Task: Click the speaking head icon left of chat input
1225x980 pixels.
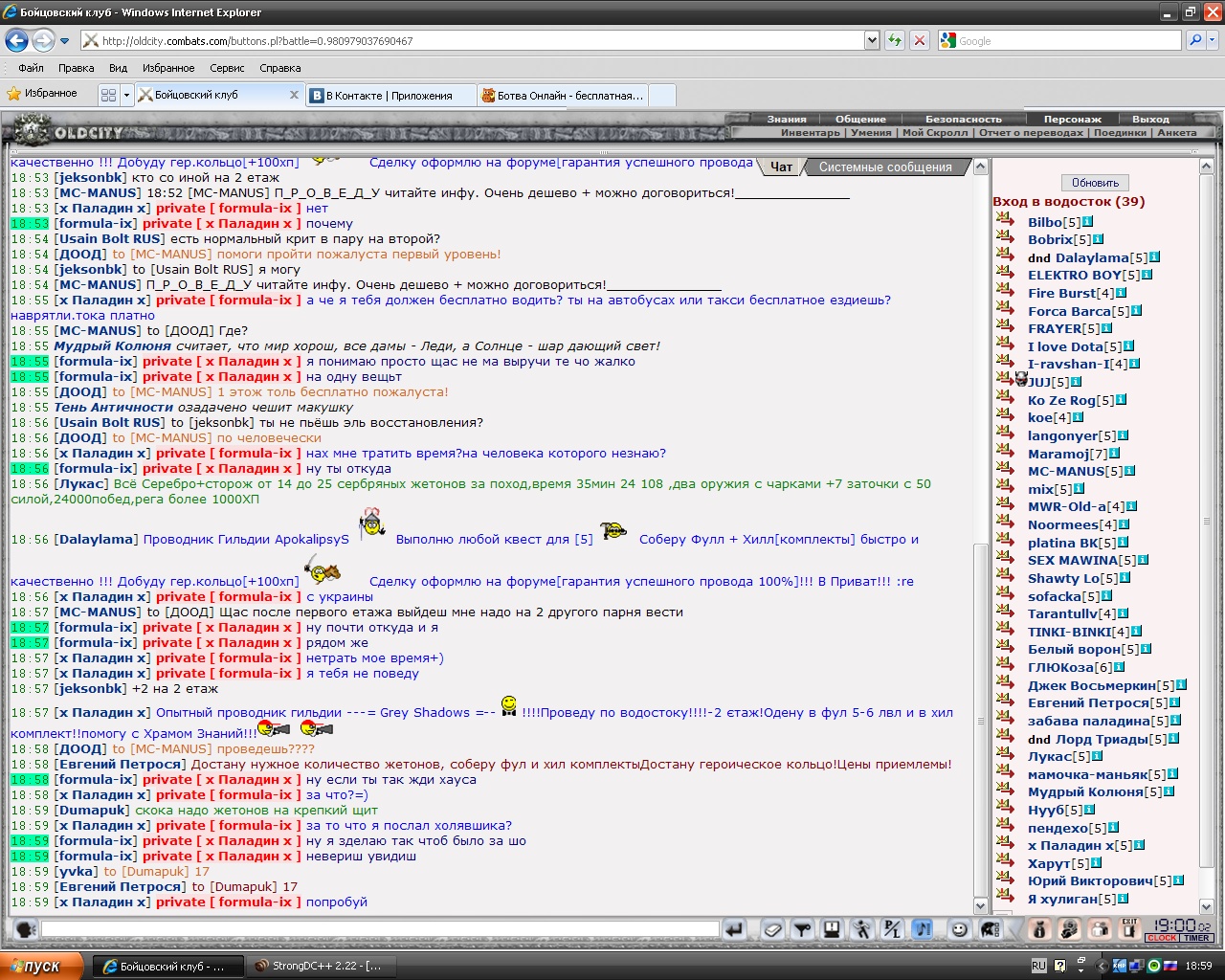Action: pos(26,929)
